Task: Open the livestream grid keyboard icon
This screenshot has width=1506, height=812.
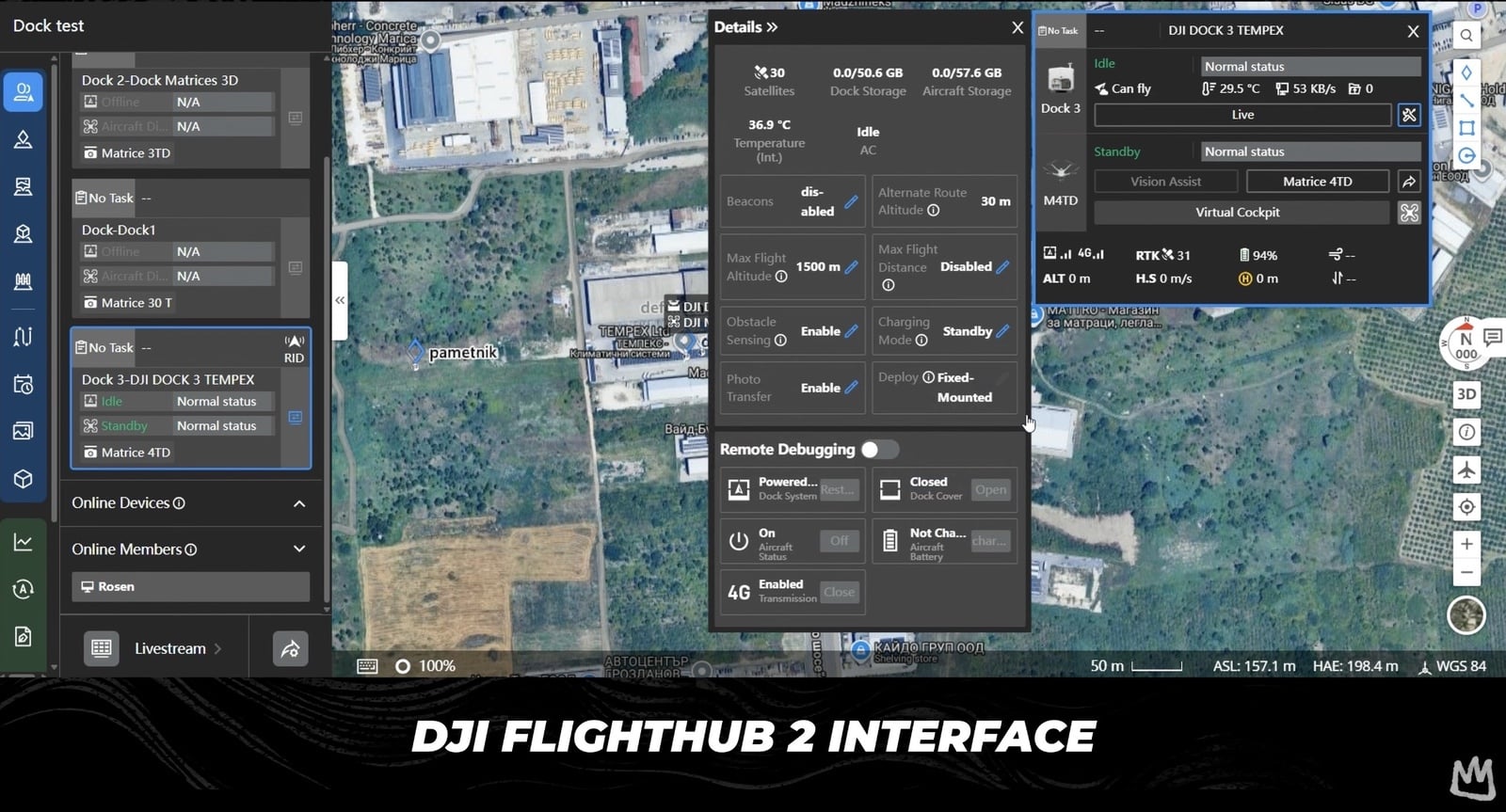Action: pyautogui.click(x=102, y=648)
